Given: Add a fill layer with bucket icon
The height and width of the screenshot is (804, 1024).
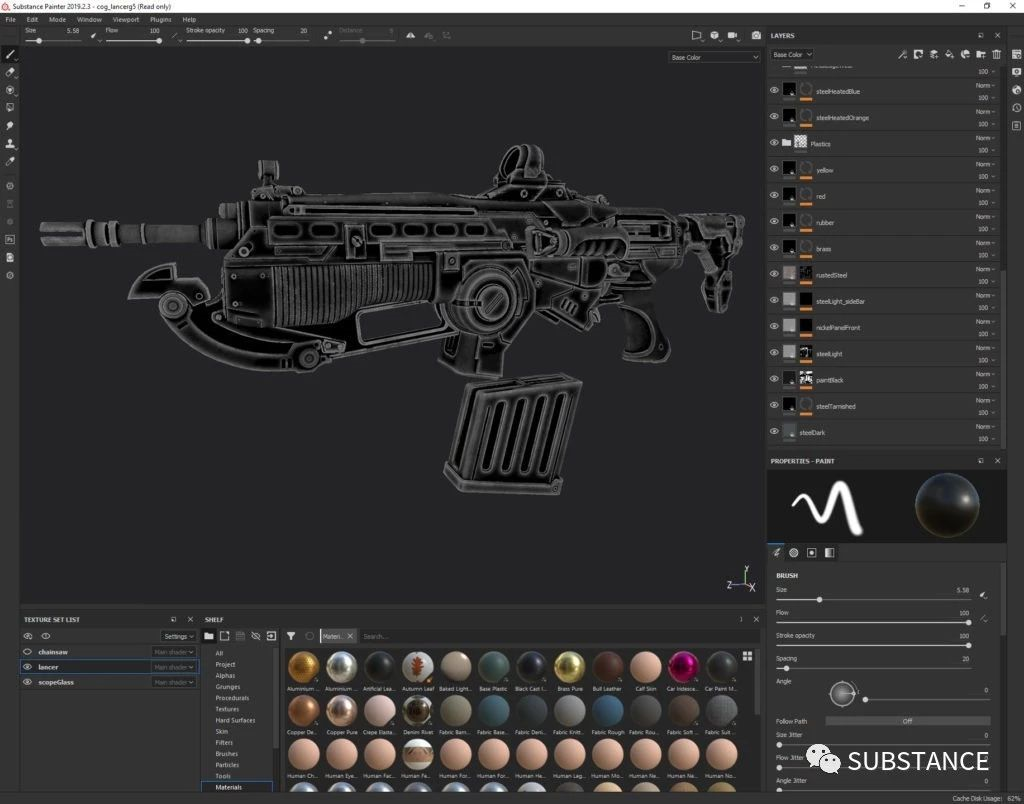Looking at the screenshot, I should pyautogui.click(x=950, y=54).
